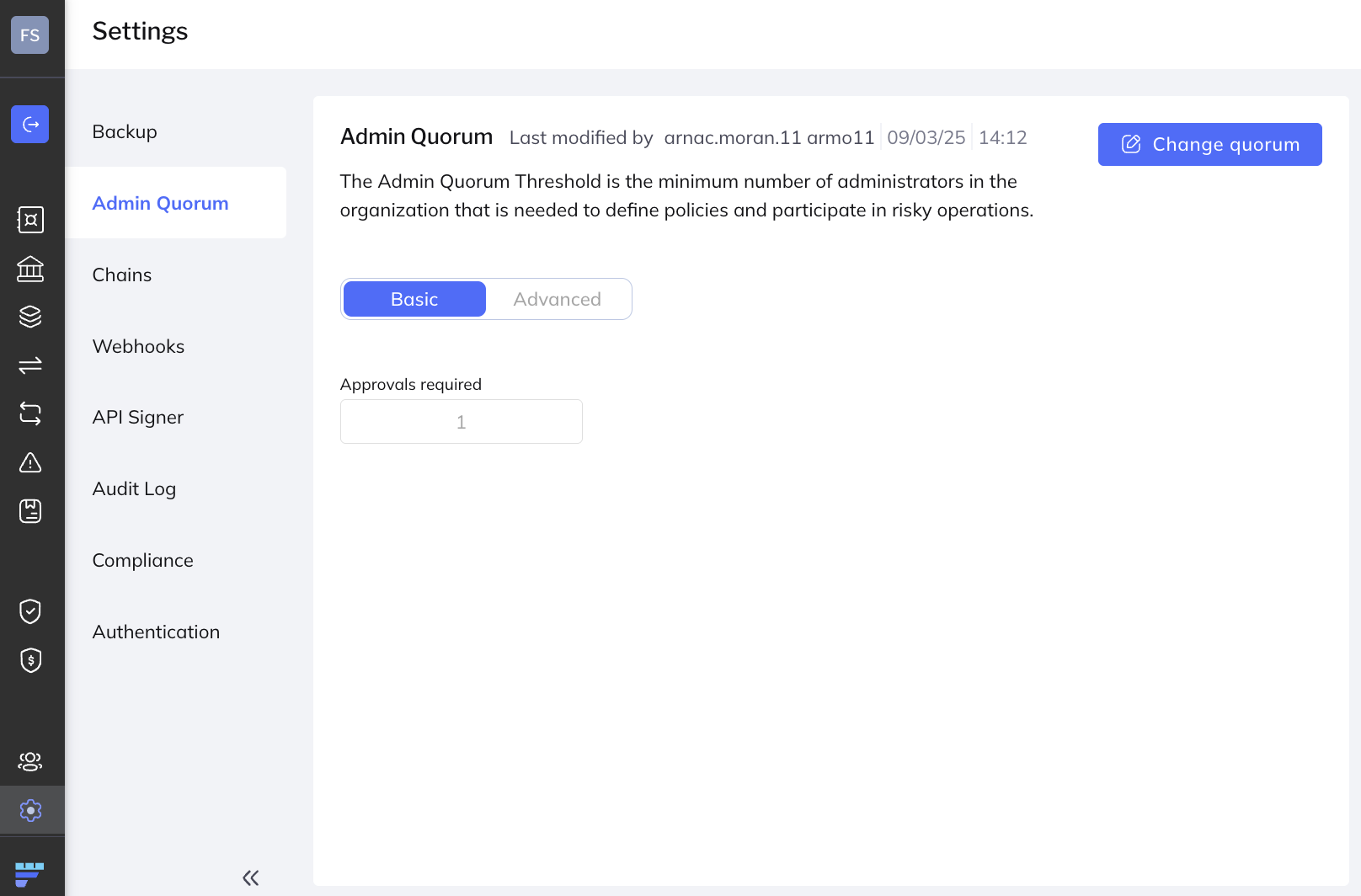This screenshot has width=1361, height=896.
Task: Click the FS workspace avatar
Action: 30,35
